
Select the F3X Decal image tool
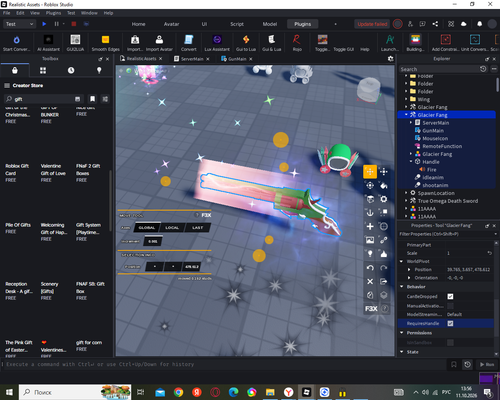(370, 240)
